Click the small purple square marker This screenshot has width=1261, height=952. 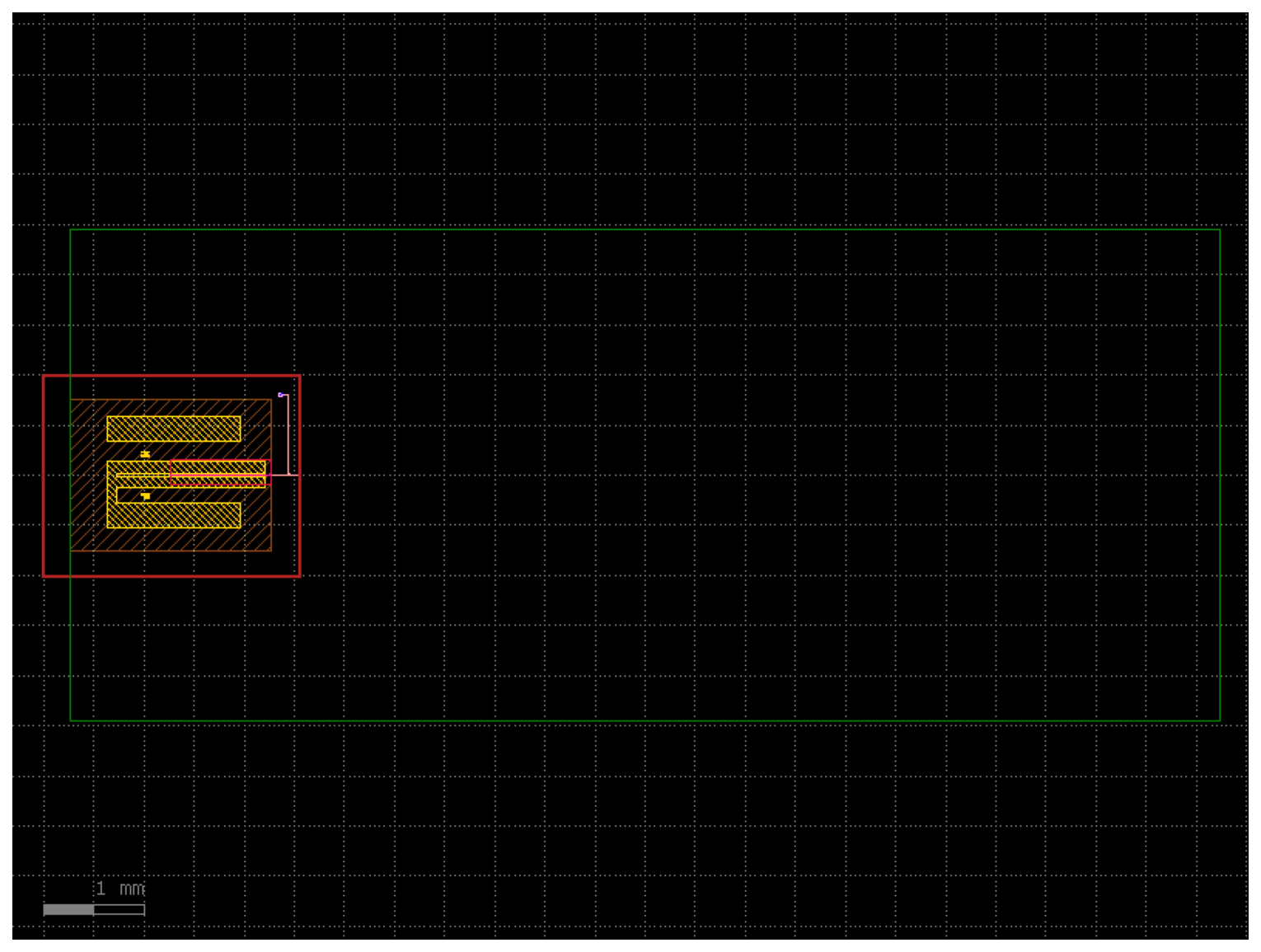click(x=280, y=395)
